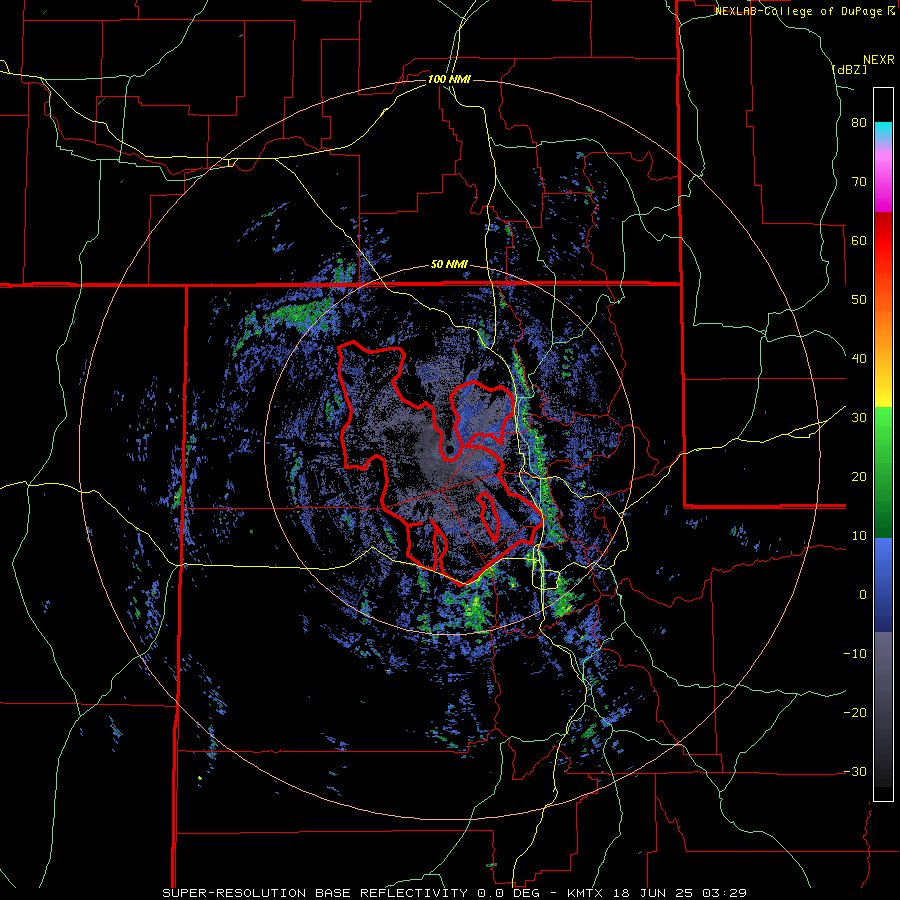Click the red segment of the reflectivity color bar
The width and height of the screenshot is (900, 900).
[883, 241]
